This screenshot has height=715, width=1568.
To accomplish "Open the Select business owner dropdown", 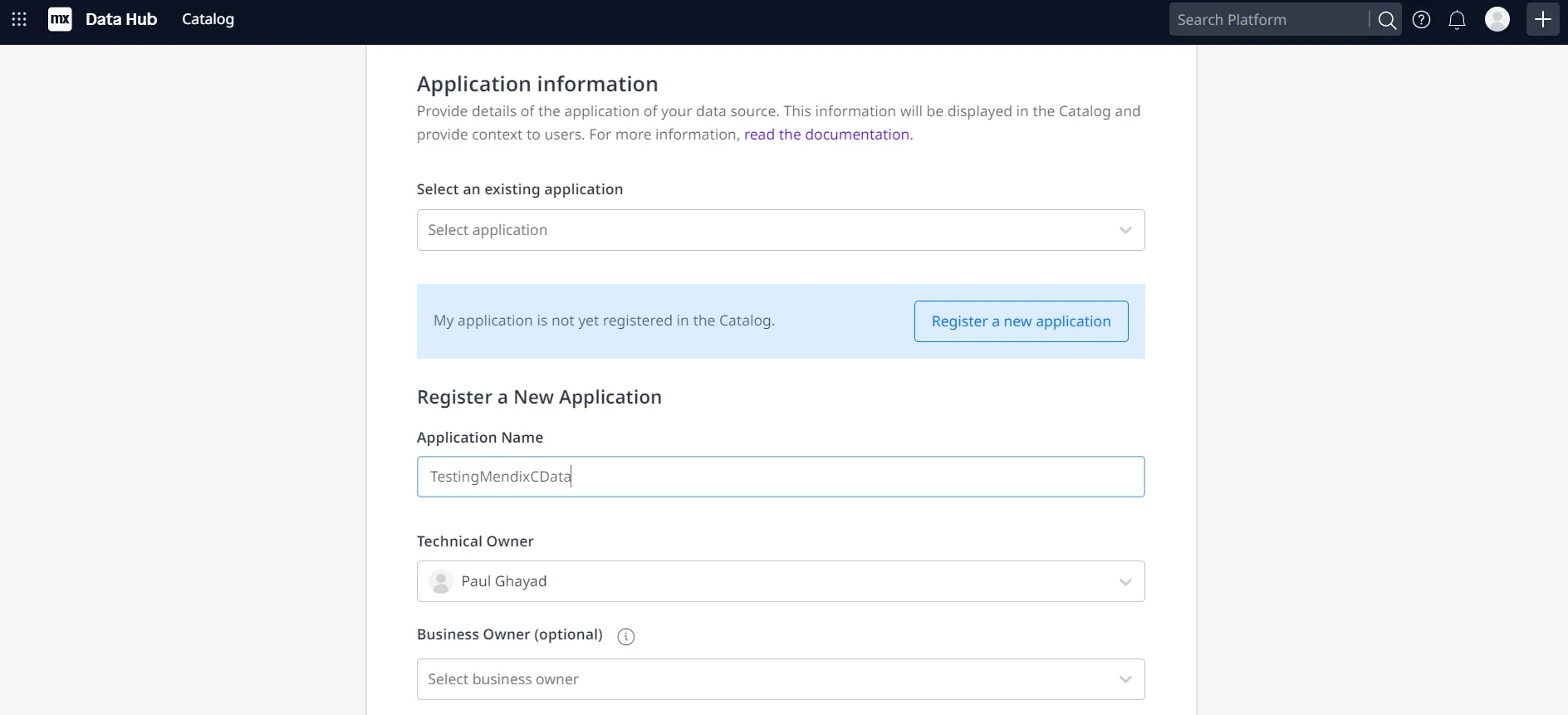I will point(780,679).
